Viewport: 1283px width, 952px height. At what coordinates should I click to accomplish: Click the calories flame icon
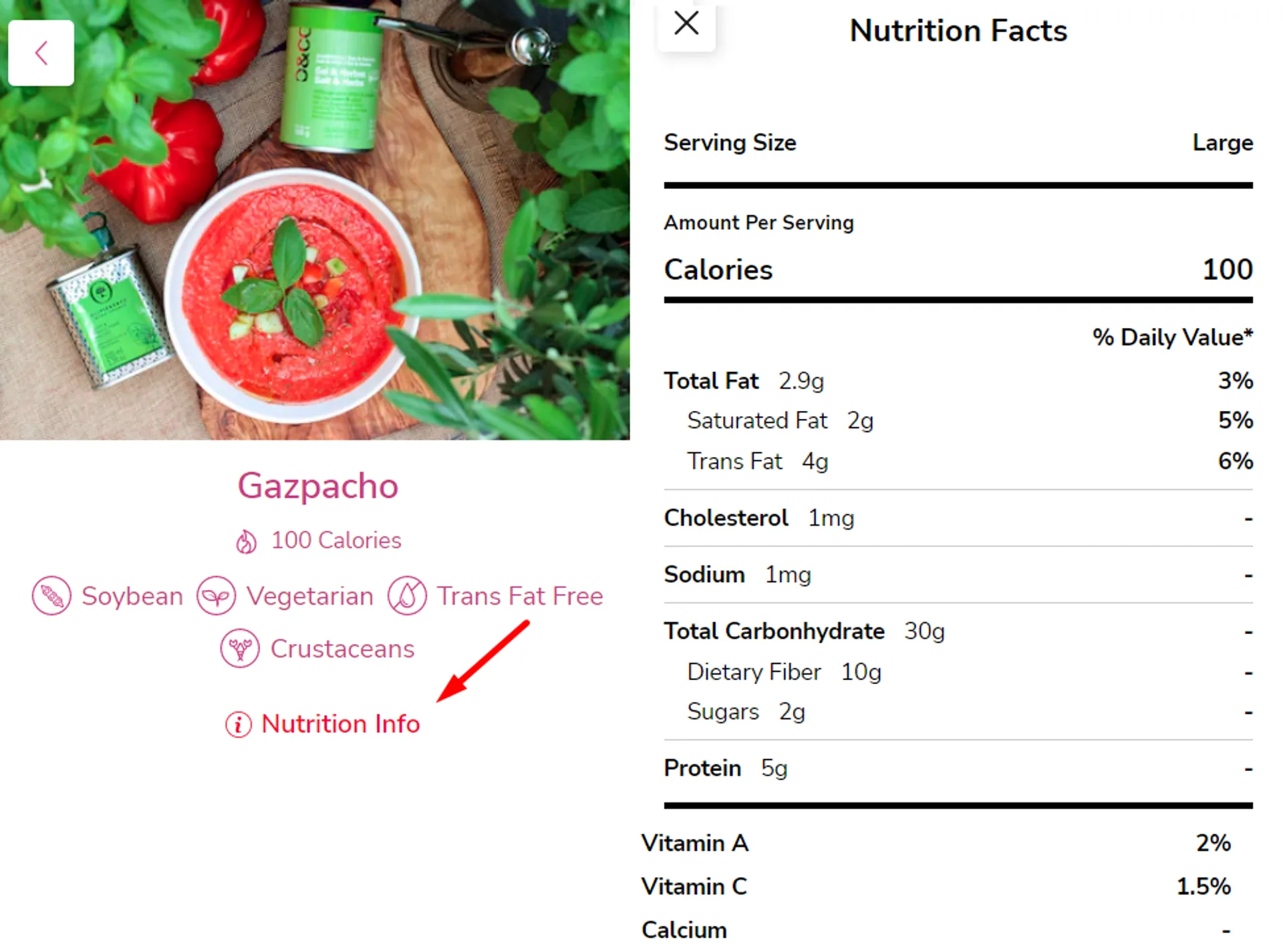pyautogui.click(x=246, y=541)
